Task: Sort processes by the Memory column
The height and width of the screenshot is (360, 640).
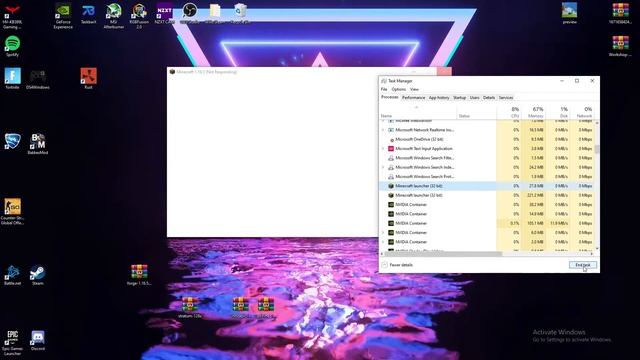Action: [533, 112]
